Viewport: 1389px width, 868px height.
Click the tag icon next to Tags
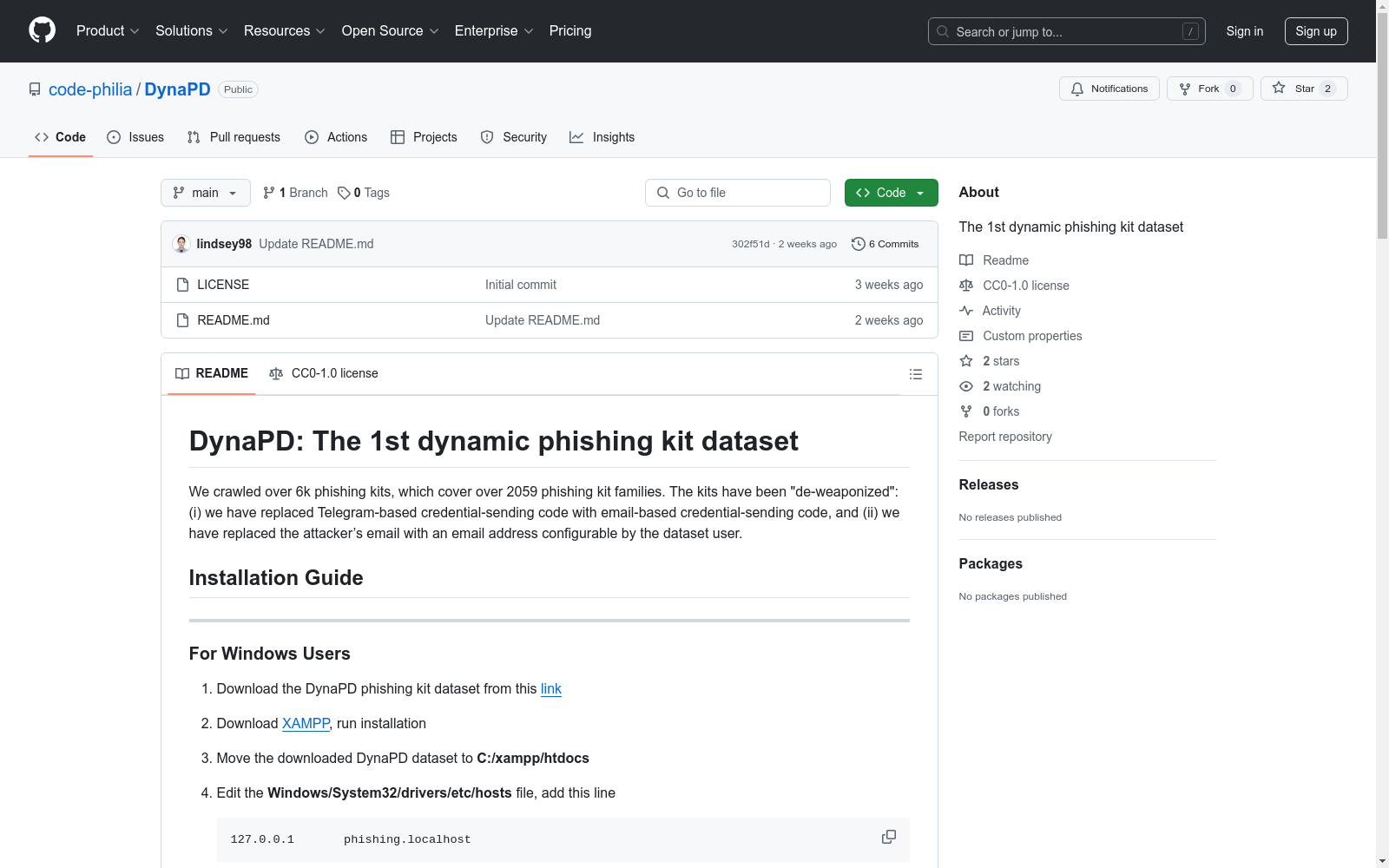point(344,193)
